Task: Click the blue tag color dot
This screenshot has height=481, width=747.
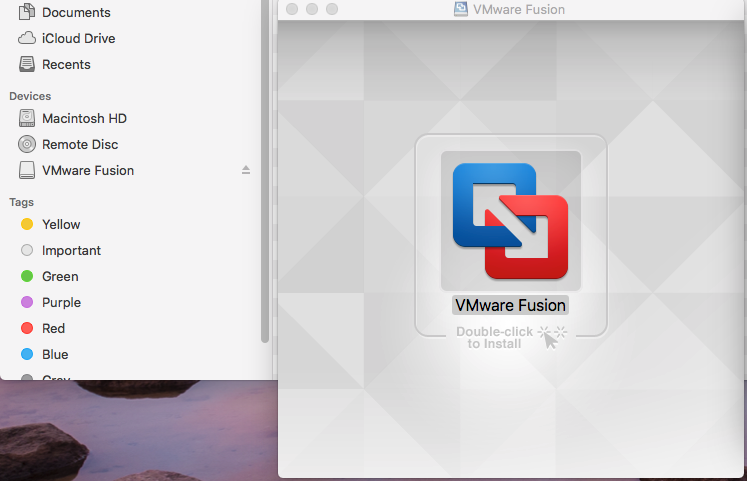Action: pyautogui.click(x=27, y=354)
